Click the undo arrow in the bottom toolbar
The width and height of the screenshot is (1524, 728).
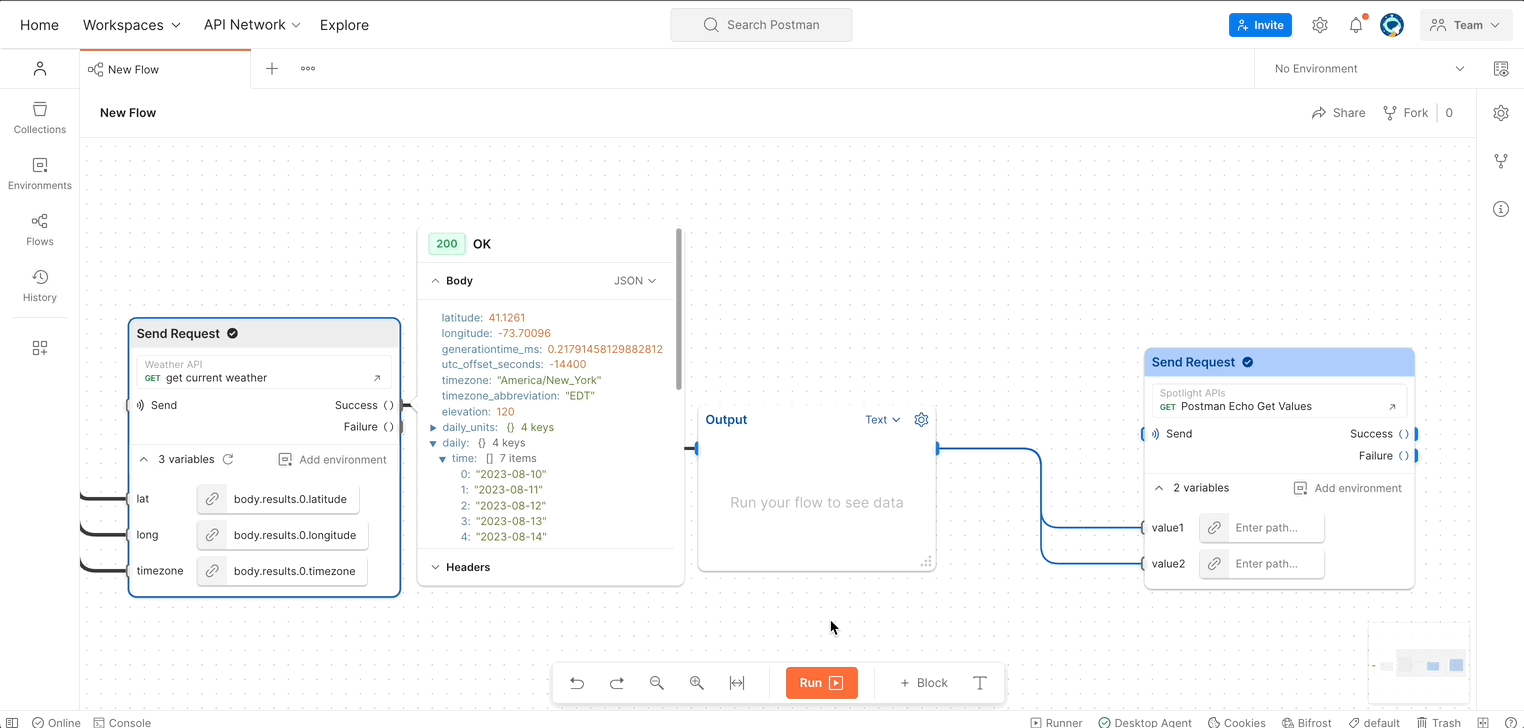click(577, 683)
